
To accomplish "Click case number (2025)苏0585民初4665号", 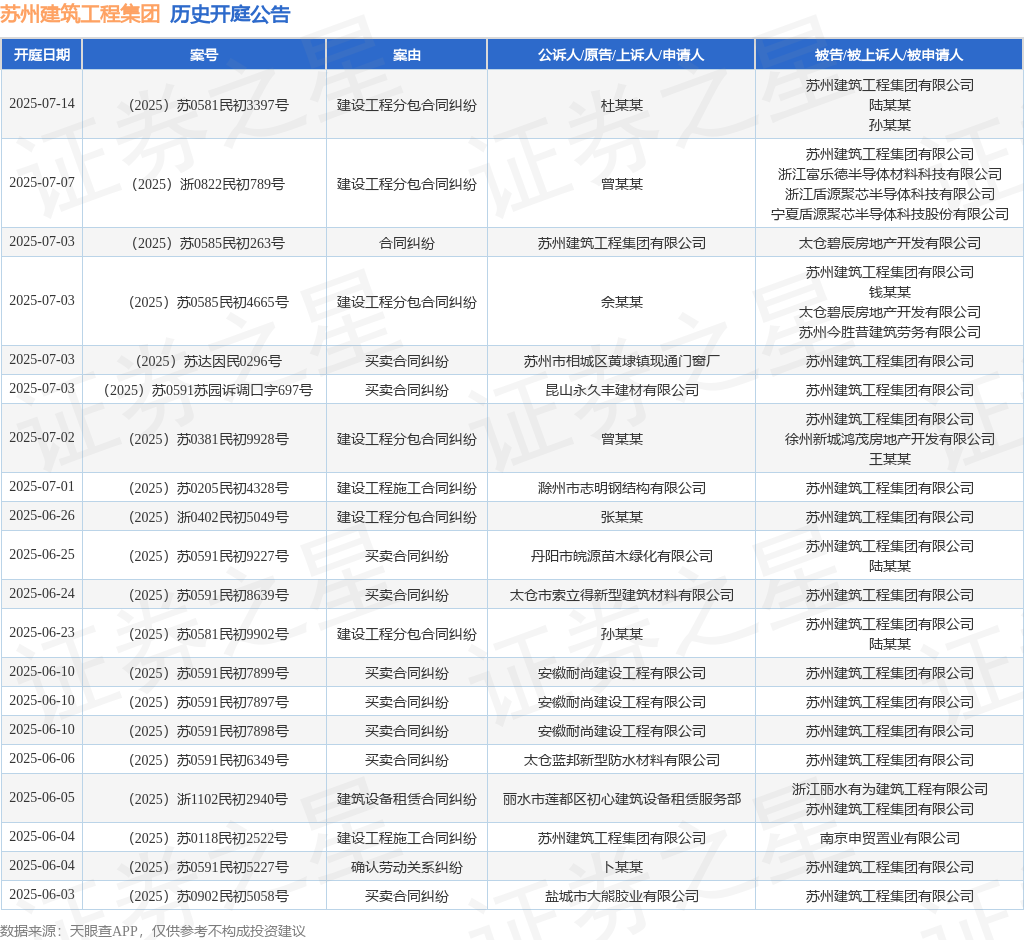I will (x=208, y=302).
